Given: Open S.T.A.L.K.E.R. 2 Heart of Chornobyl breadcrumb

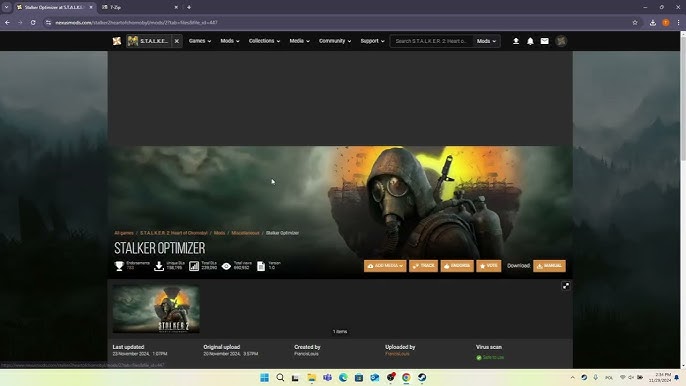Looking at the screenshot, I should 174,233.
